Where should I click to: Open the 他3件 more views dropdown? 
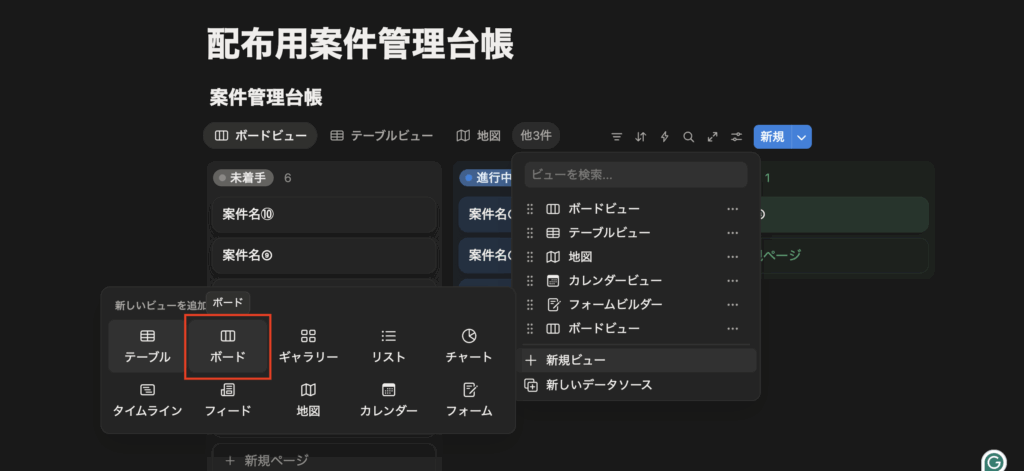pos(536,135)
